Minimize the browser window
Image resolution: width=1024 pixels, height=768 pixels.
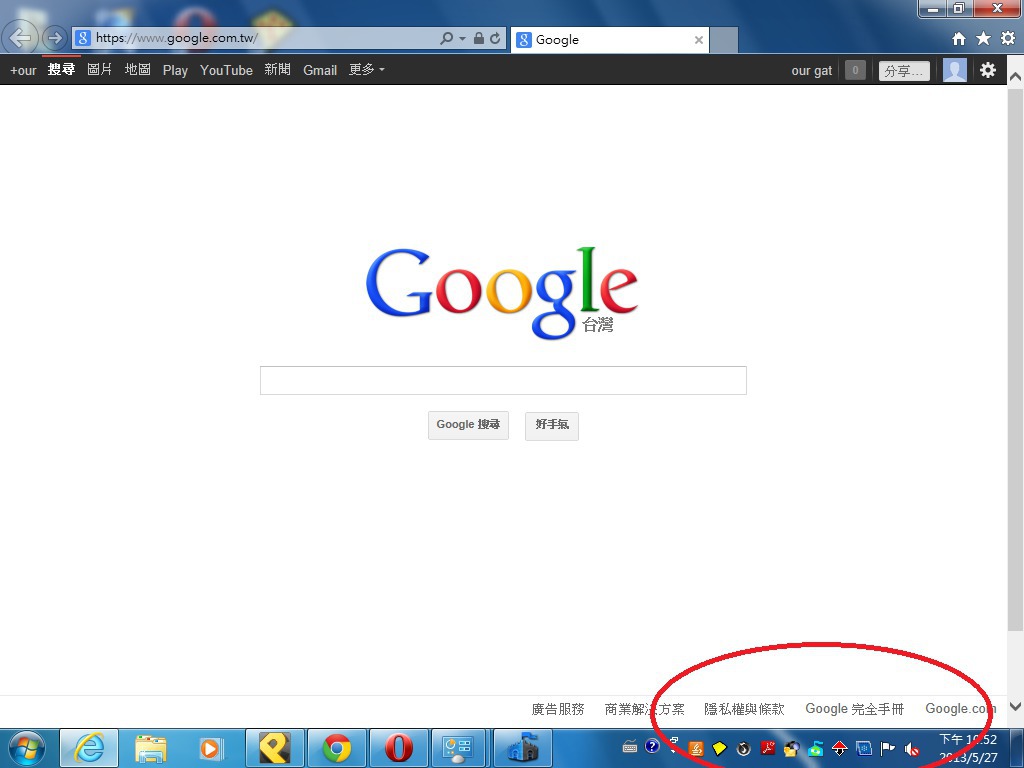click(933, 9)
